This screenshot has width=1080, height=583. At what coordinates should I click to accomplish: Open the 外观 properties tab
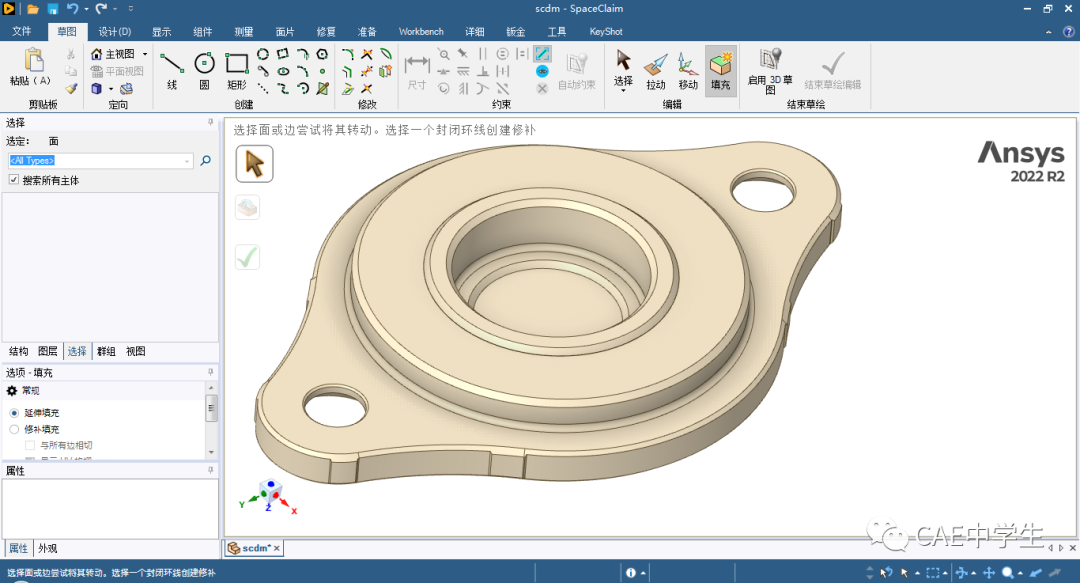[x=48, y=549]
